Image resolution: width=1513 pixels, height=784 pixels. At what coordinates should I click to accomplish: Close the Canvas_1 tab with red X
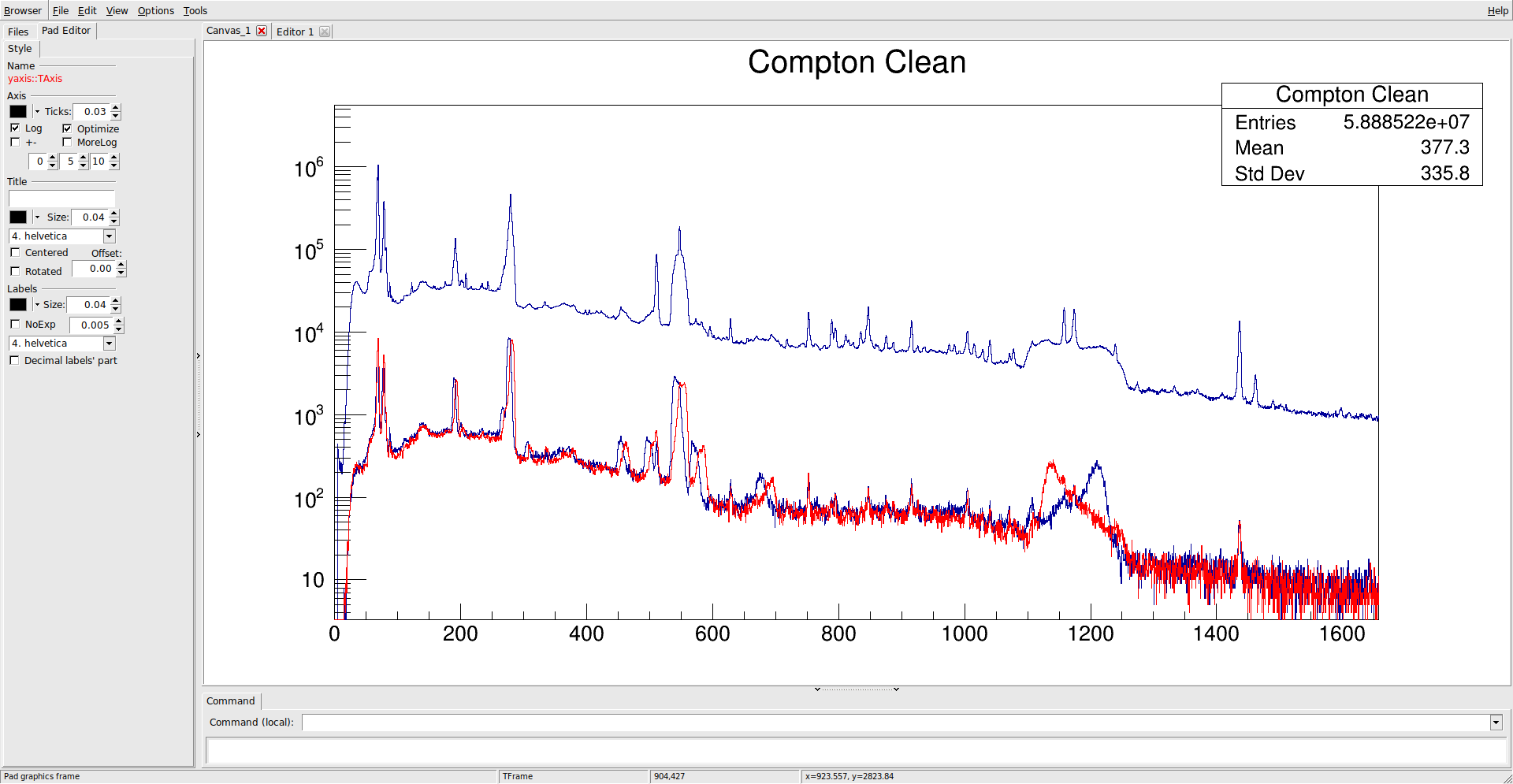(262, 31)
